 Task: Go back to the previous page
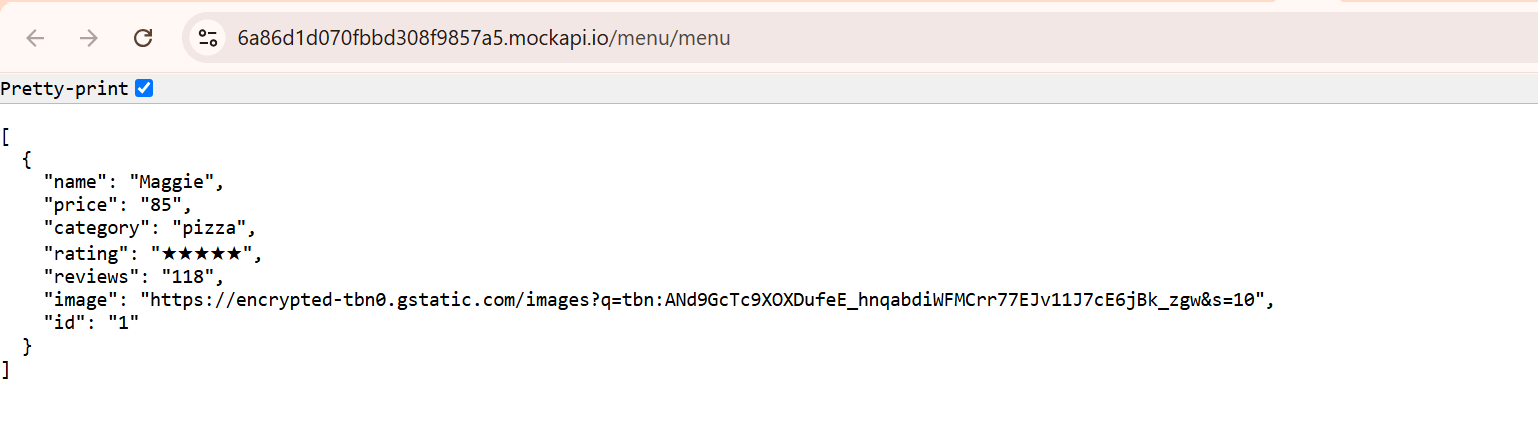click(x=36, y=38)
